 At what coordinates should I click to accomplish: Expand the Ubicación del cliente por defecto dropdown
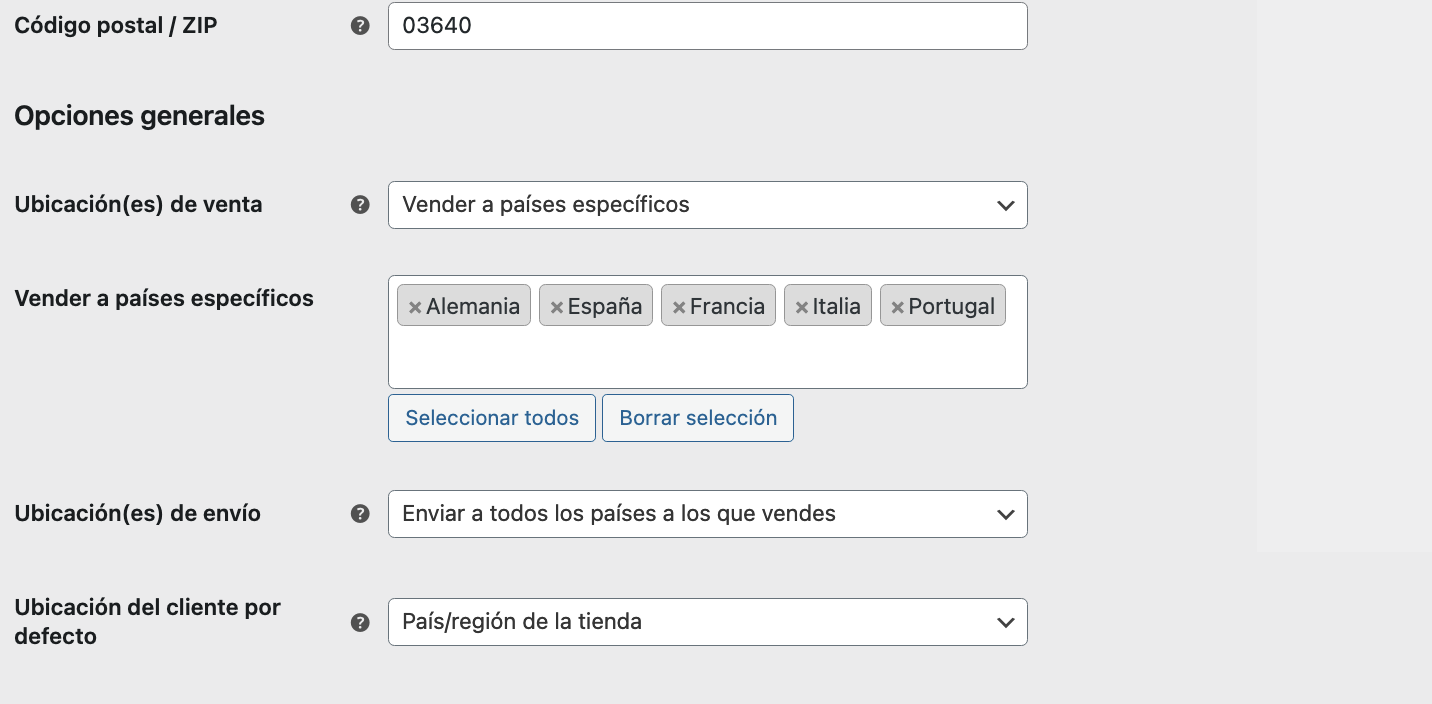[x=707, y=622]
